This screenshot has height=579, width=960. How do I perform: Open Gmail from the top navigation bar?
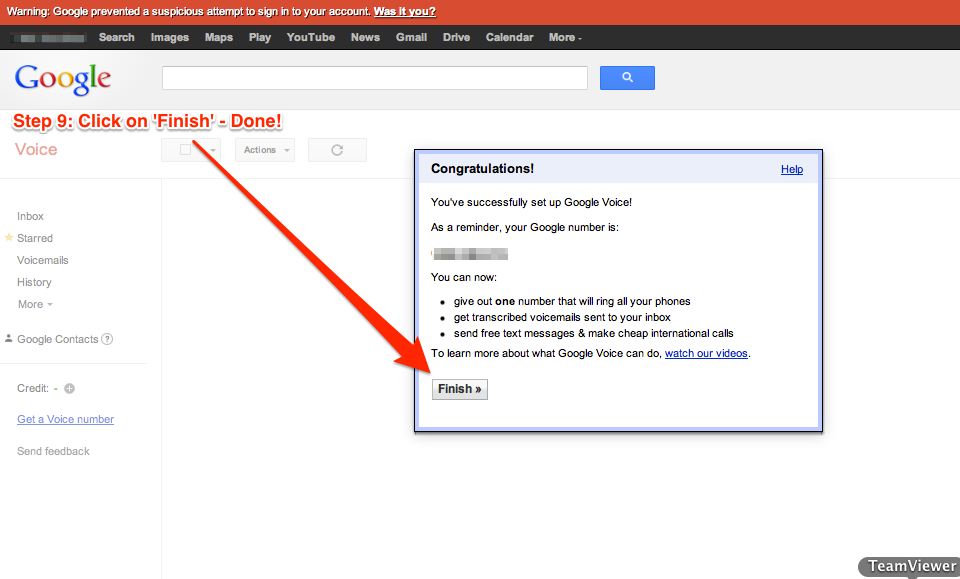click(411, 37)
